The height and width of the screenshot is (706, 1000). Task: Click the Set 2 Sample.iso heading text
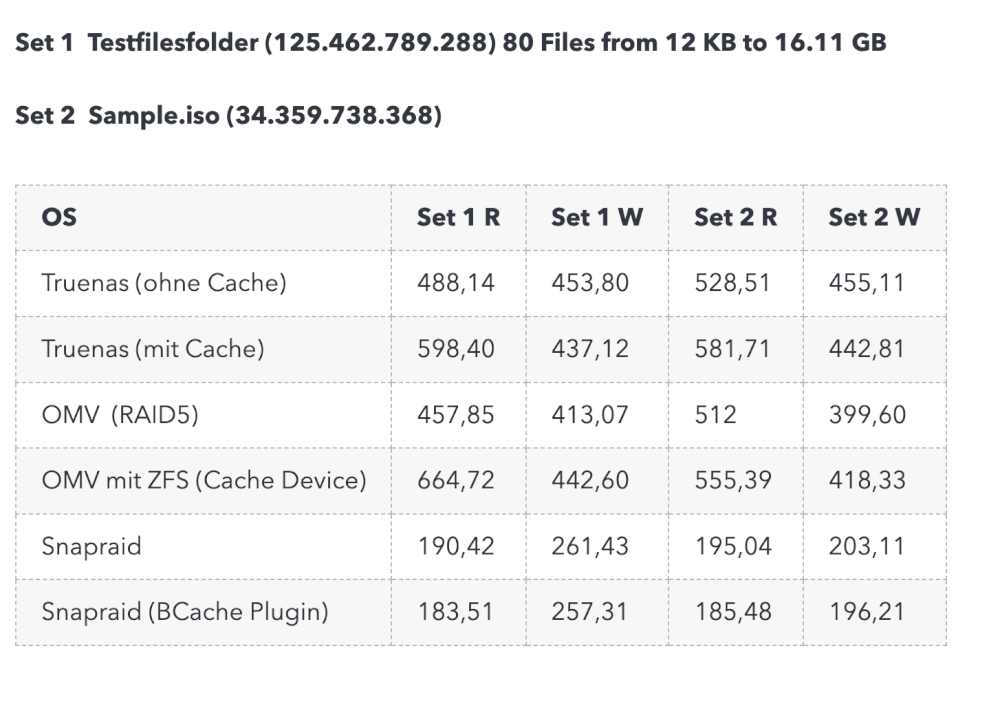coord(228,115)
